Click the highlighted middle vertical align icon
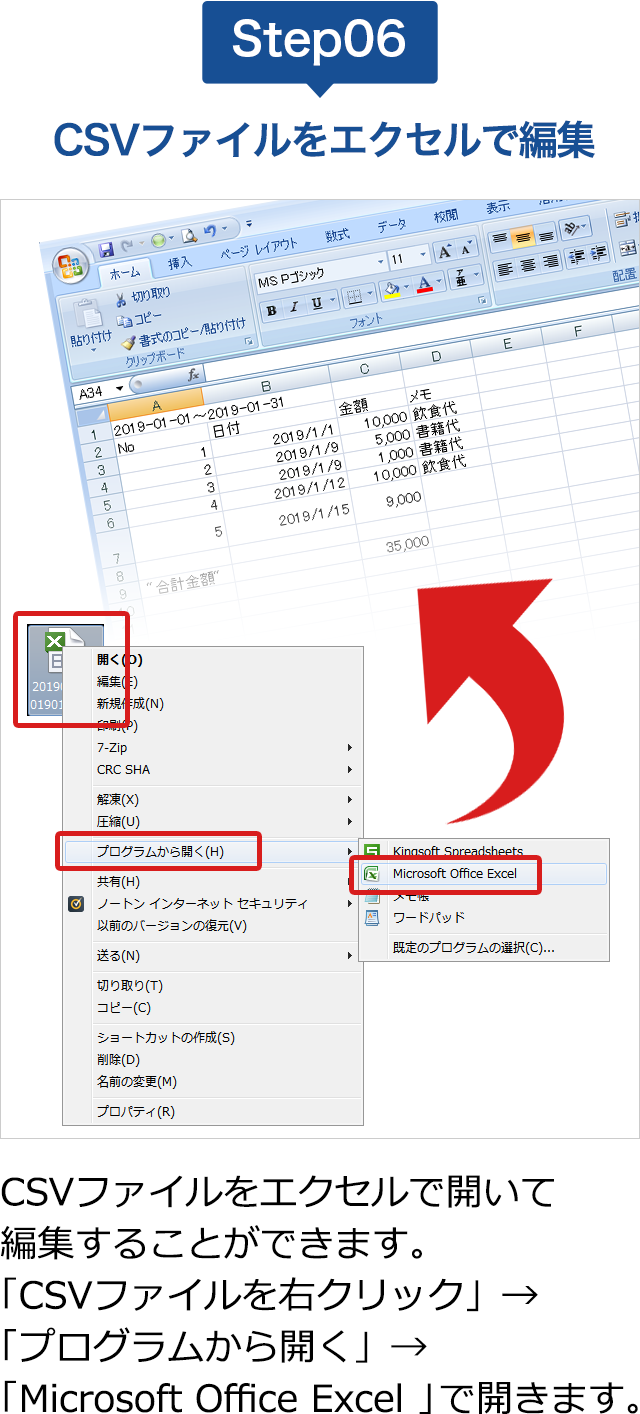Image resolution: width=640 pixels, height=1414 pixels. [522, 238]
